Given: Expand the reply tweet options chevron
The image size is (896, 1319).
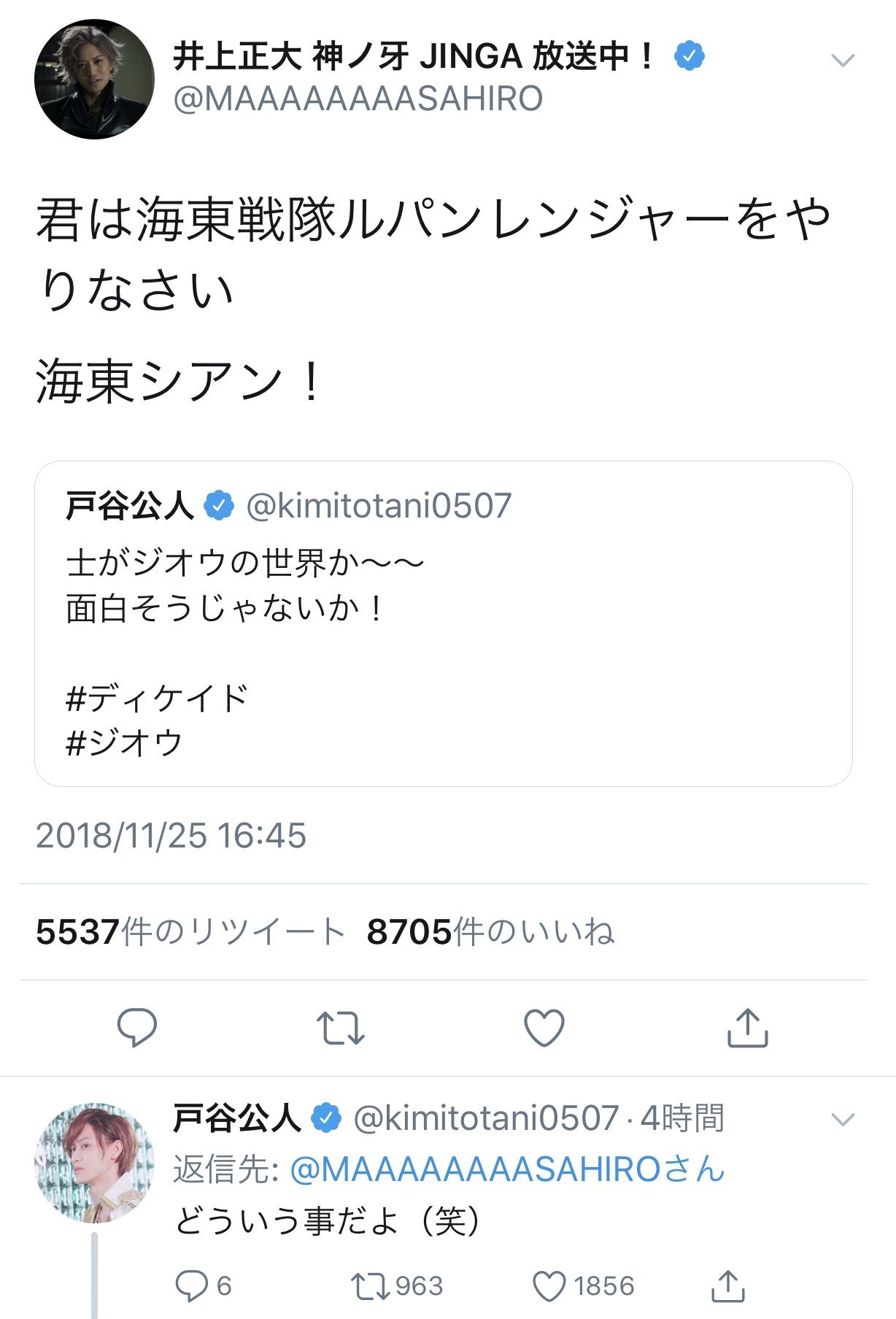Looking at the screenshot, I should point(843,1119).
